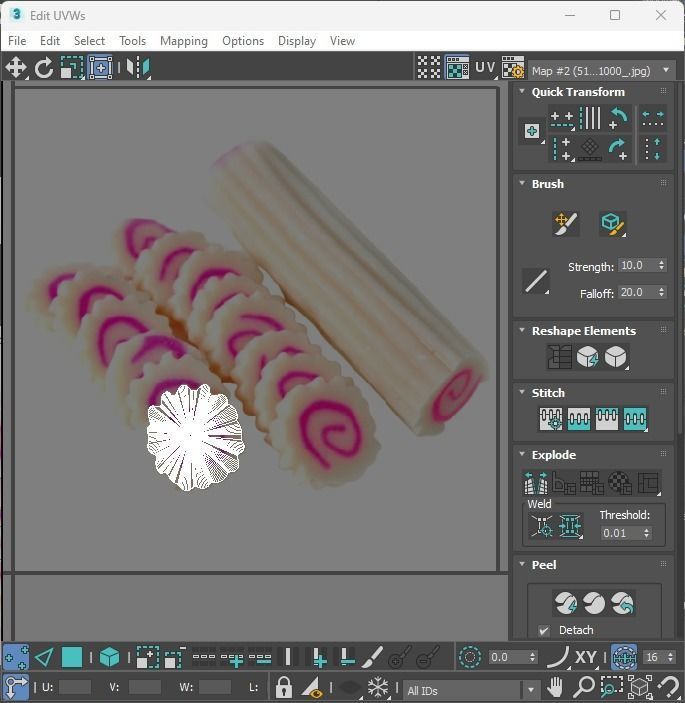Toggle Select by Element cube icon

coord(109,658)
